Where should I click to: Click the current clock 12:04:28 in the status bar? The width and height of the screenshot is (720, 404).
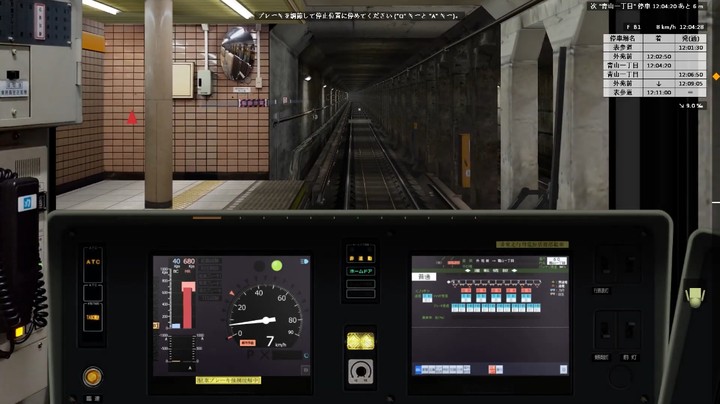point(692,27)
